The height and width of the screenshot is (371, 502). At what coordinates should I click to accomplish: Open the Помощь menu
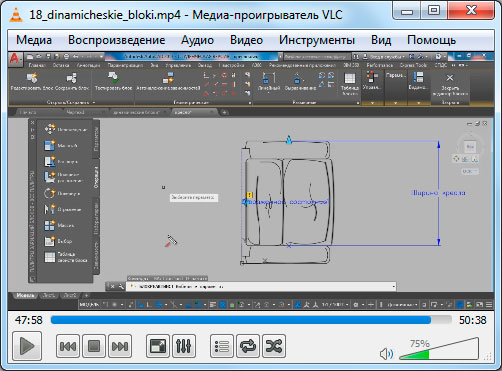pyautogui.click(x=431, y=40)
